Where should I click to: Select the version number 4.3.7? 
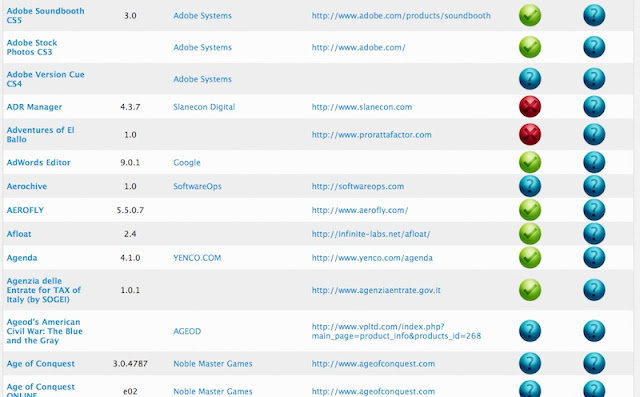point(130,107)
